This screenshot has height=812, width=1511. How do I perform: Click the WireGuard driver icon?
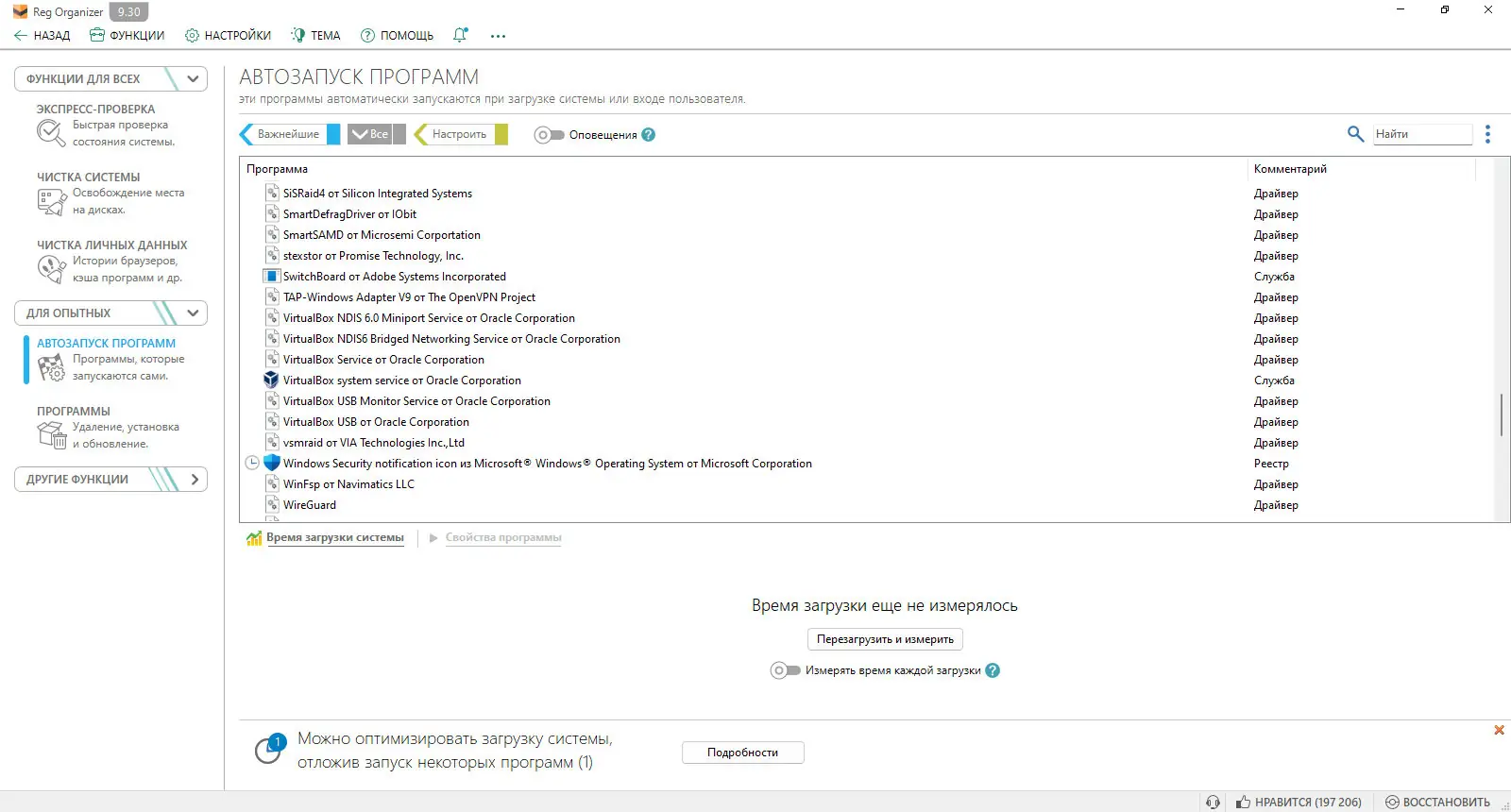(272, 505)
